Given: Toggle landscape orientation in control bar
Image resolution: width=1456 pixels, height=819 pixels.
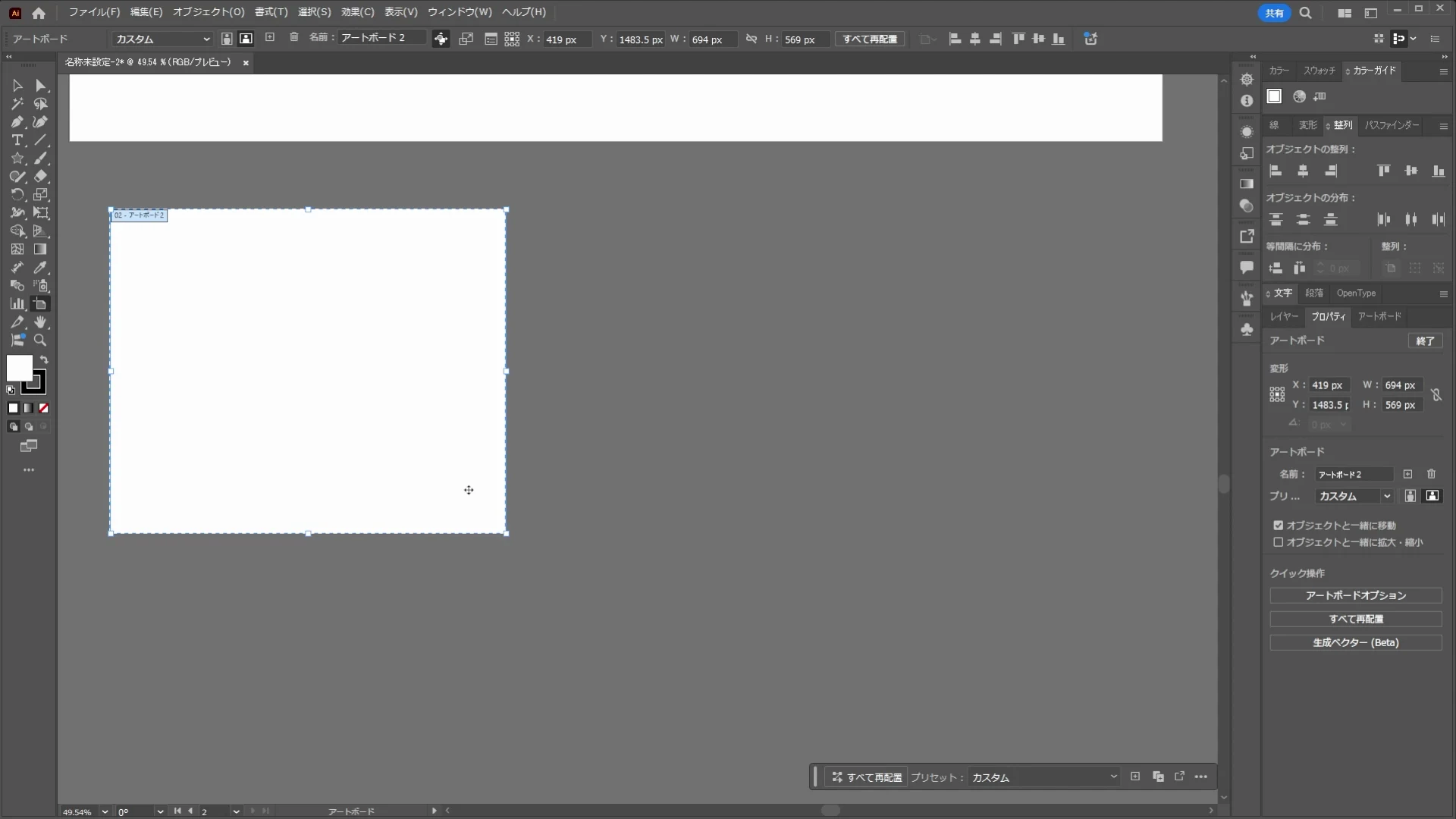Looking at the screenshot, I should [x=246, y=39].
